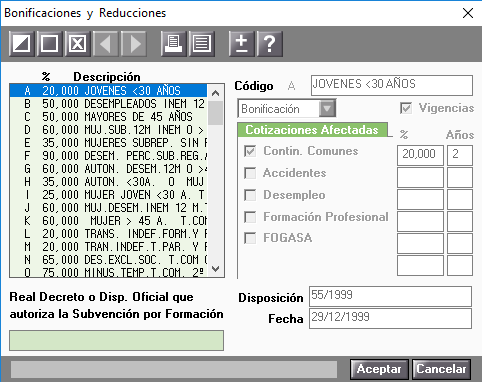
Task: Enable the FOGASA checkbox
Action: click(x=250, y=238)
